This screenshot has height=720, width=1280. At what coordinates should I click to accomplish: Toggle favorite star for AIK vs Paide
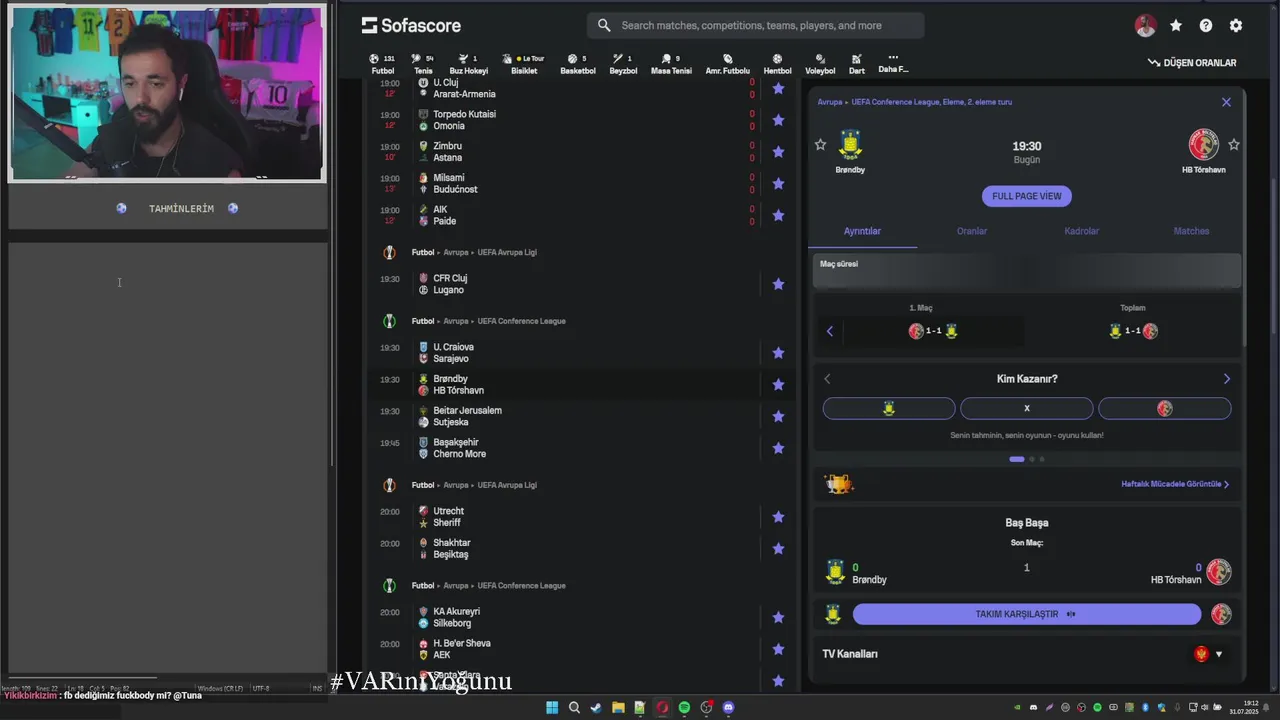click(778, 215)
